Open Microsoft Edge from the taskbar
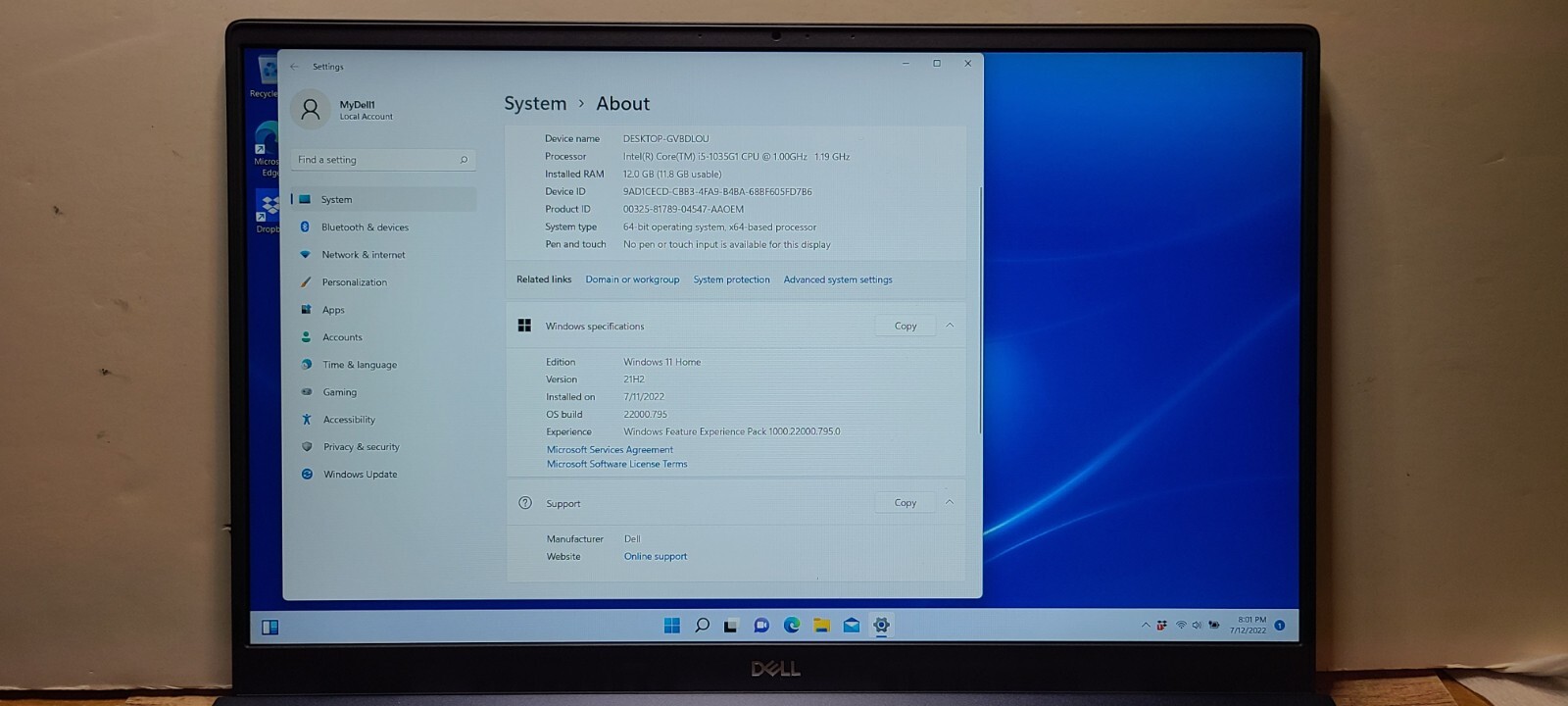 click(x=792, y=626)
